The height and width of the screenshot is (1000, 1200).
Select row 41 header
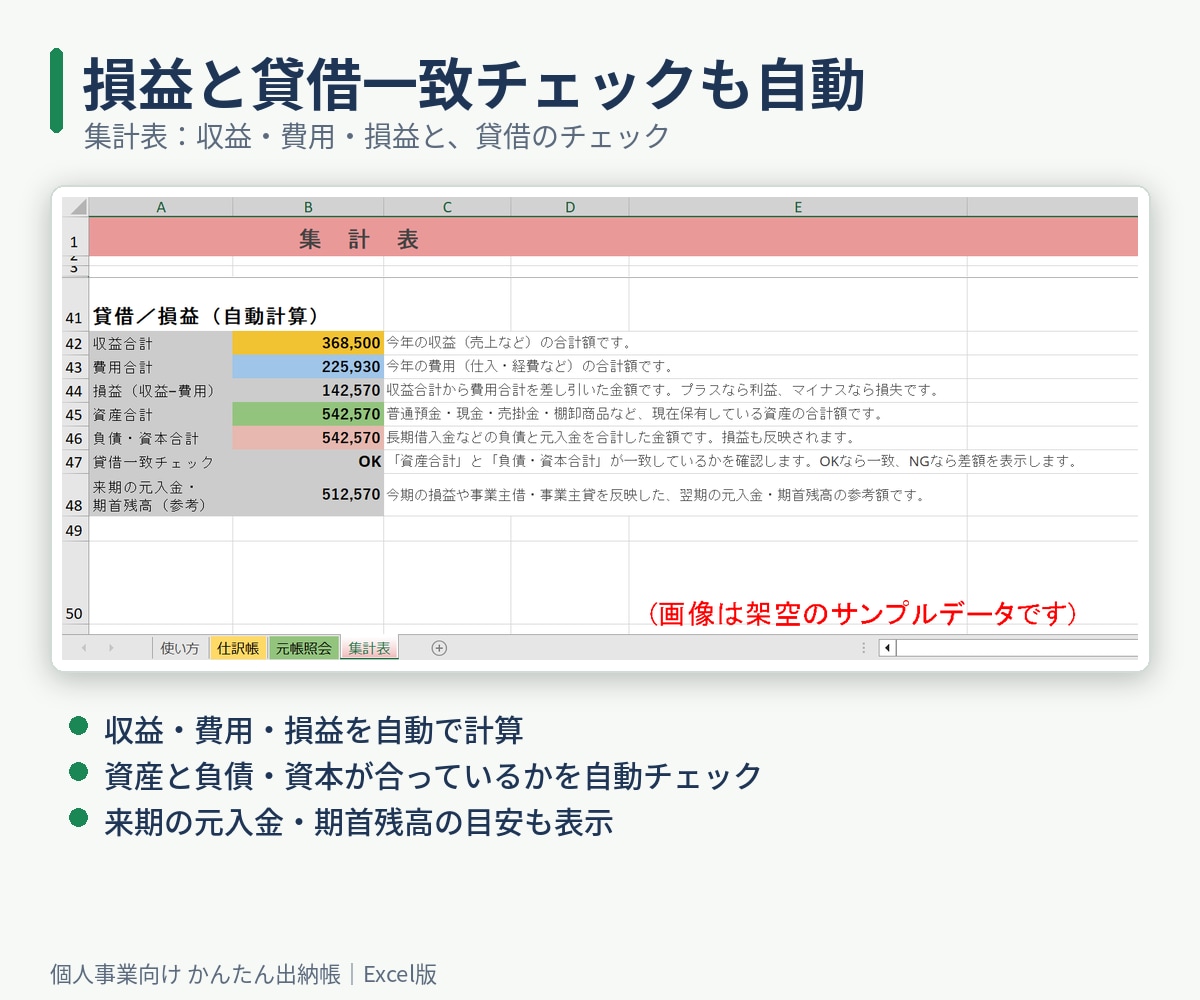point(75,304)
